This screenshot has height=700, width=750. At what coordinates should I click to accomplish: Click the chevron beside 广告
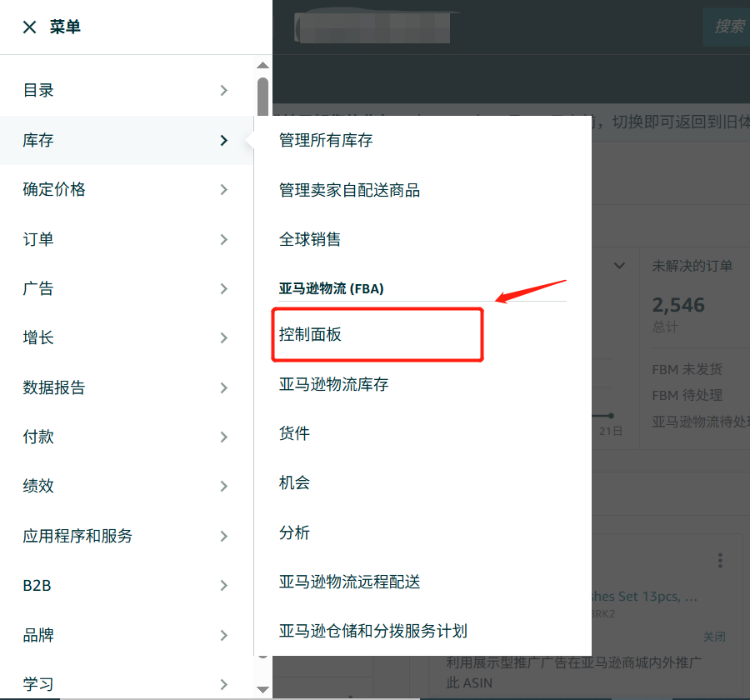pos(224,289)
